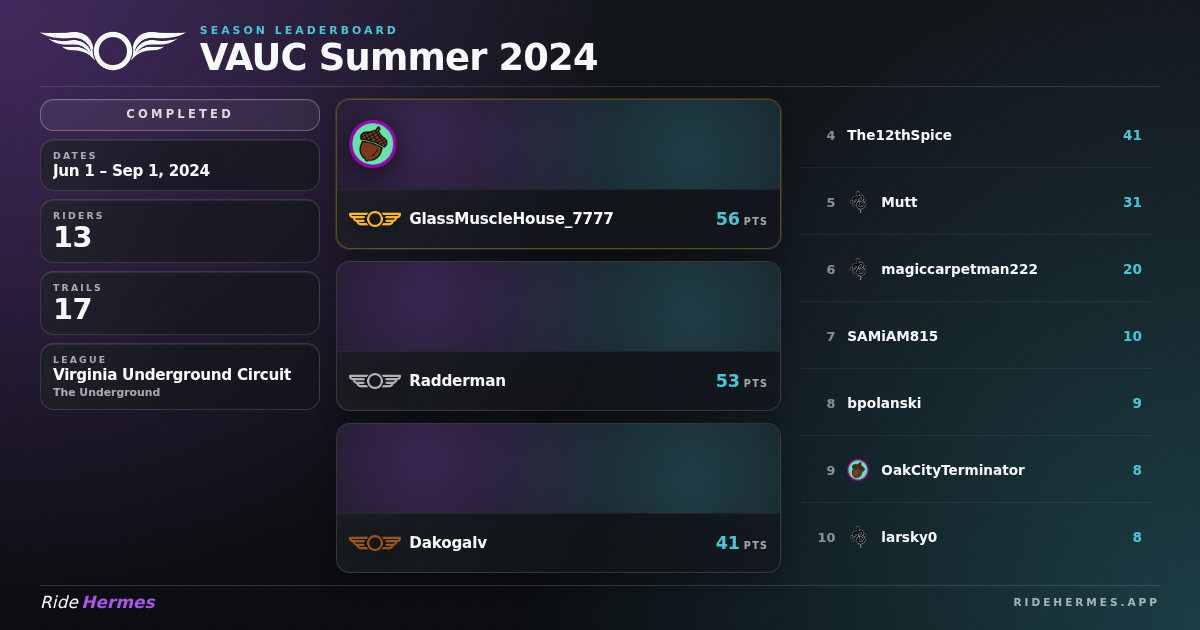This screenshot has width=1200, height=630.
Task: Click magiccarpetman222's avatar icon
Action: [x=858, y=269]
